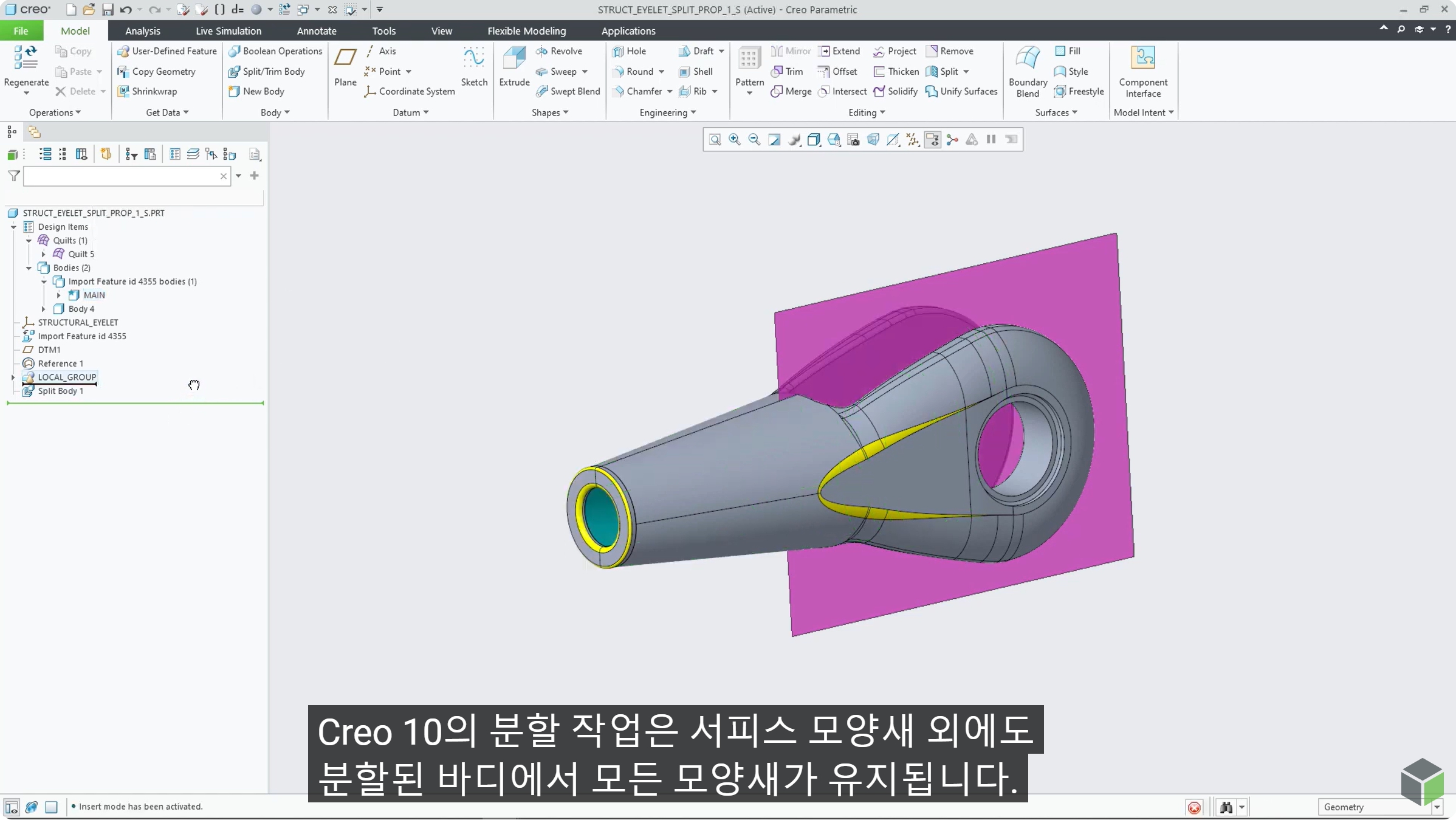Click Split/Trim Body
Viewport: 1456px width, 820px height.
pos(267,72)
